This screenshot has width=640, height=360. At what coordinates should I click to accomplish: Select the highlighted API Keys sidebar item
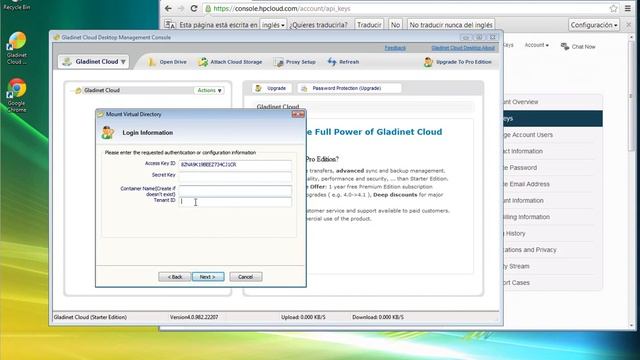pyautogui.click(x=553, y=118)
